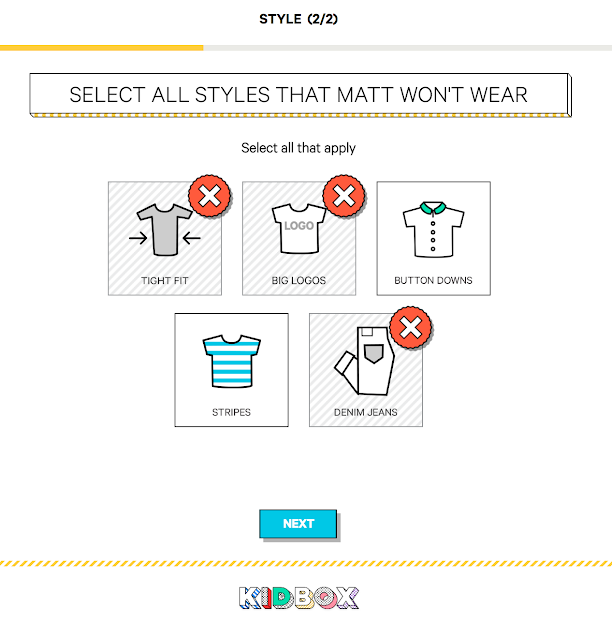This screenshot has height=640, width=612.
Task: Click the denim jeans icon
Action: coord(362,362)
